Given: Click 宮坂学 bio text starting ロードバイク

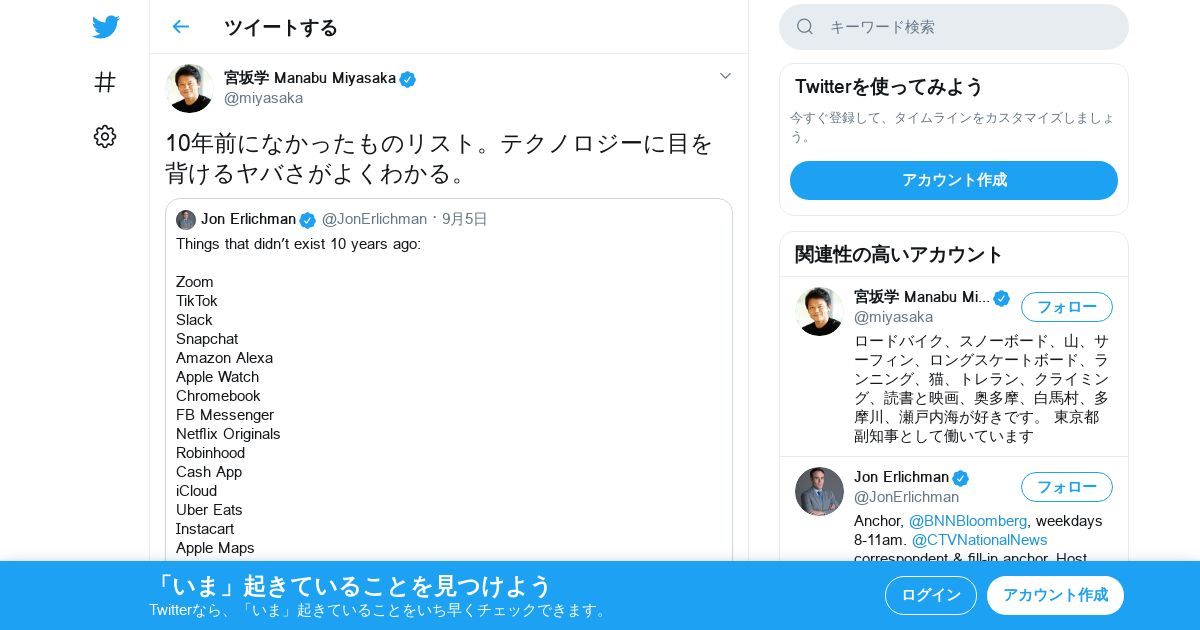Looking at the screenshot, I should click(x=981, y=388).
